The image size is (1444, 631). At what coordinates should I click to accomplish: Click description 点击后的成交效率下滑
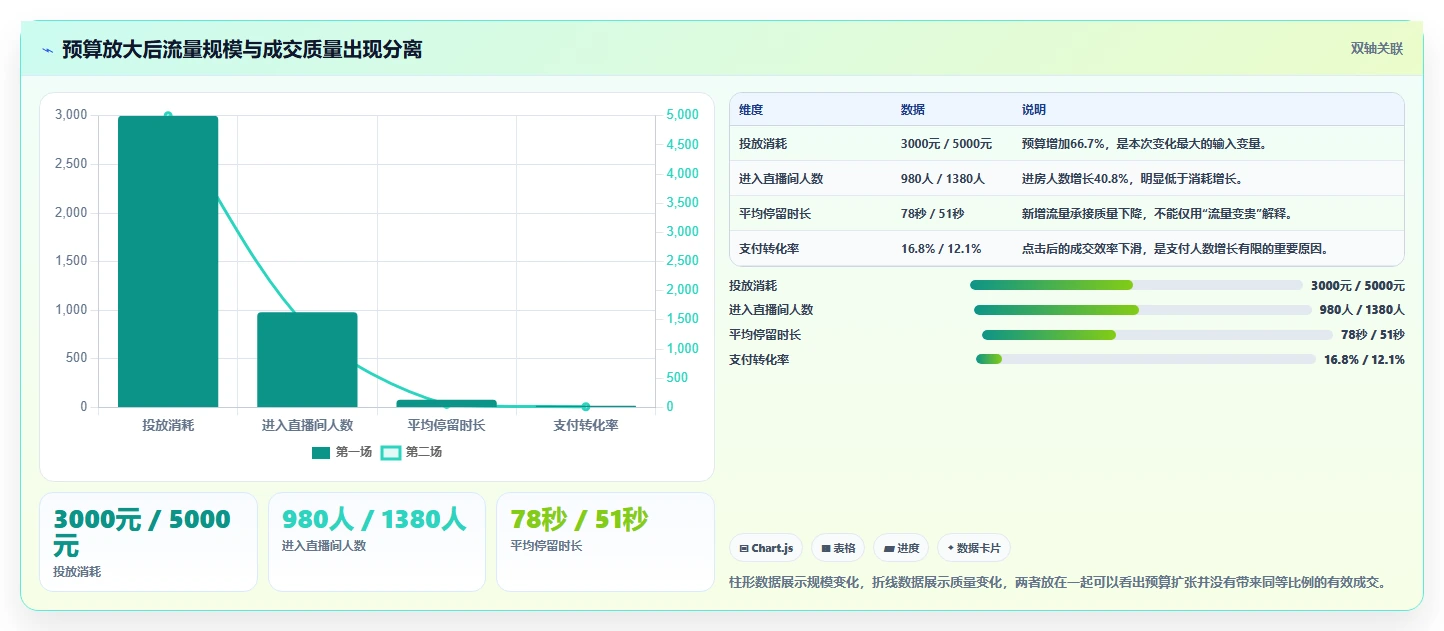click(1175, 249)
